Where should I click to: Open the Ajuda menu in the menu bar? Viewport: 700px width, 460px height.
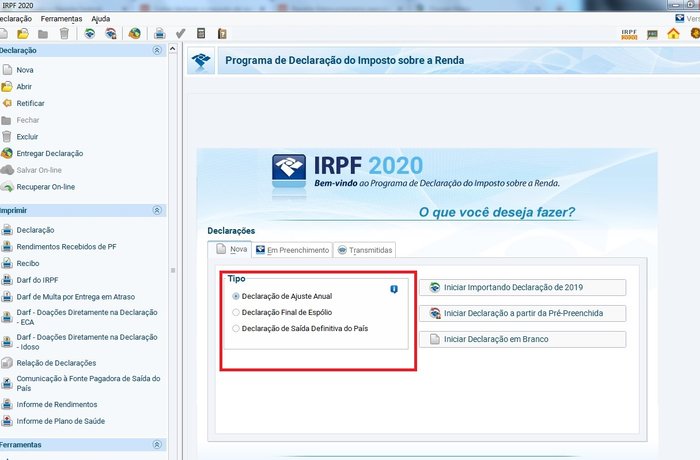100,19
